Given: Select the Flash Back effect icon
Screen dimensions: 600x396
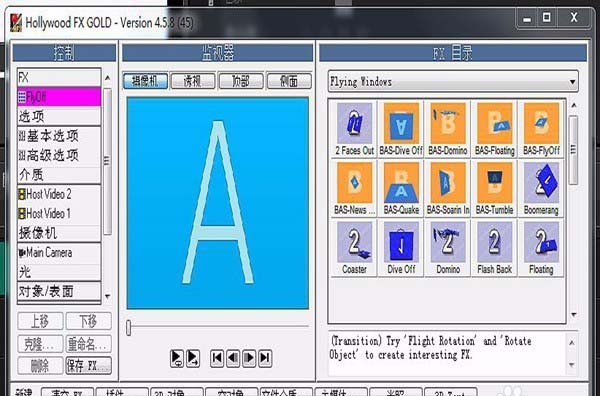Looking at the screenshot, I should (494, 248).
